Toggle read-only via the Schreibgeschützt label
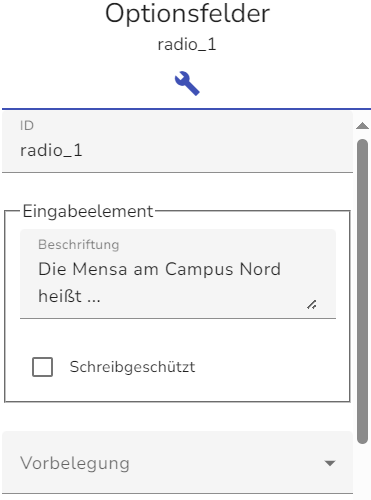 point(132,367)
